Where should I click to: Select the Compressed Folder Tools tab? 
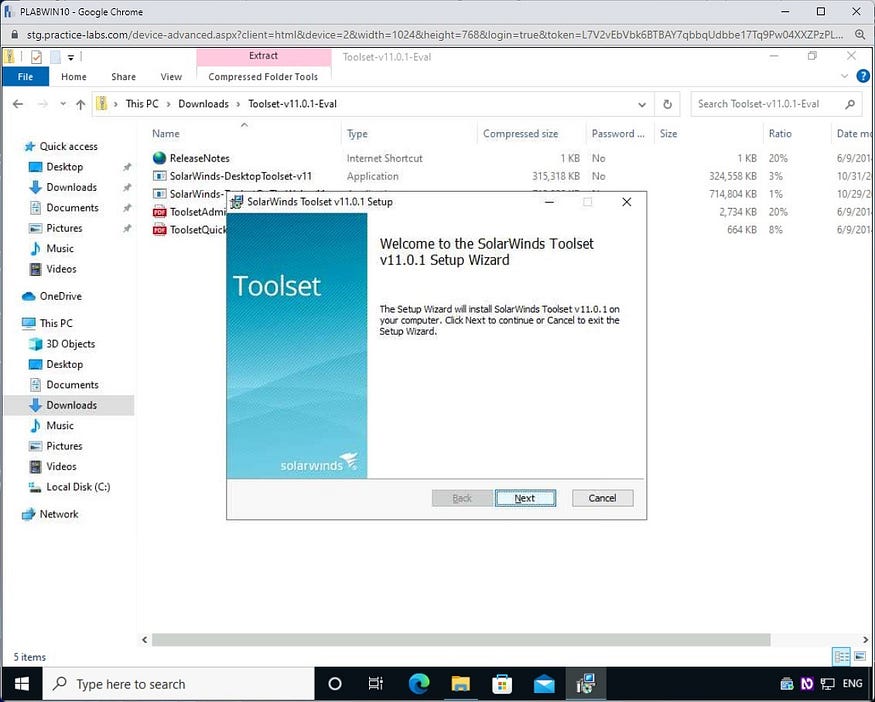[x=263, y=76]
